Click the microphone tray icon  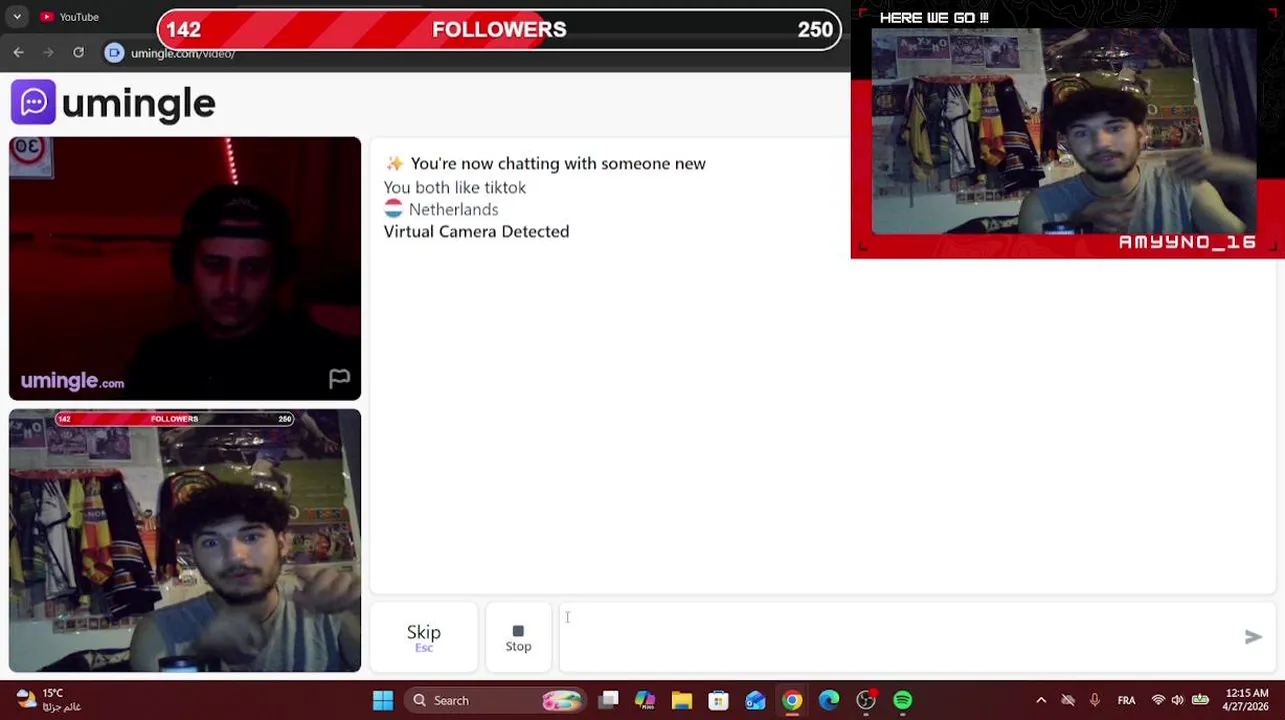1095,701
